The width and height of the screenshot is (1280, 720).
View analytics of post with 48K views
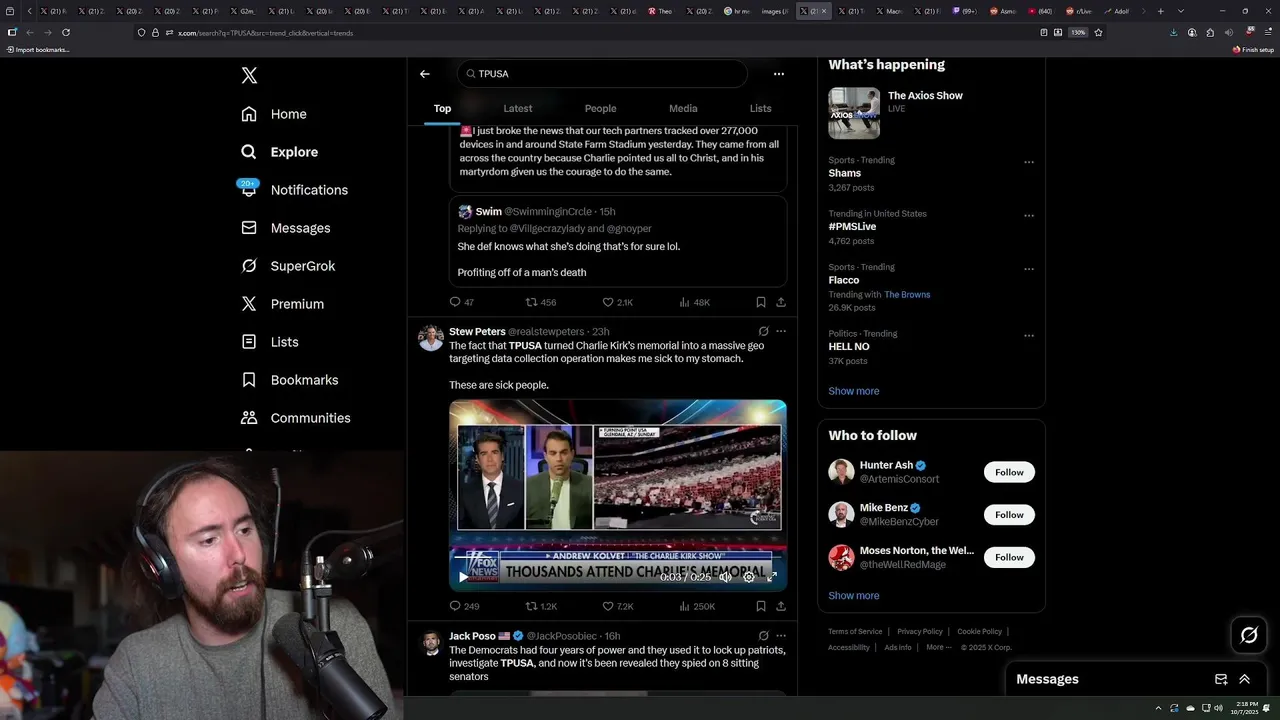(x=694, y=302)
